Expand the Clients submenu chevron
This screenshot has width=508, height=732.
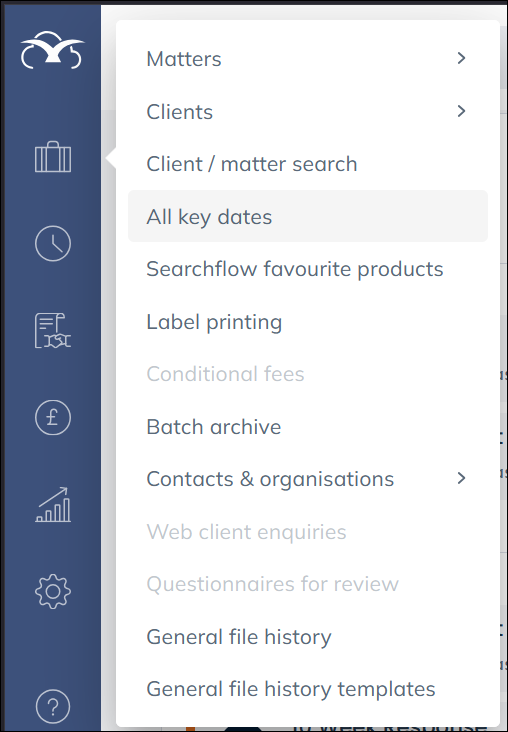click(x=461, y=111)
